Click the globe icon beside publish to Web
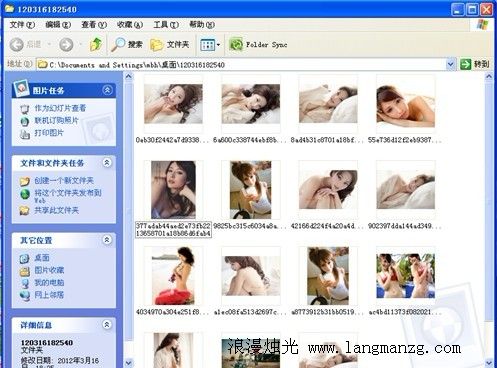The width and height of the screenshot is (497, 368). click(x=25, y=194)
